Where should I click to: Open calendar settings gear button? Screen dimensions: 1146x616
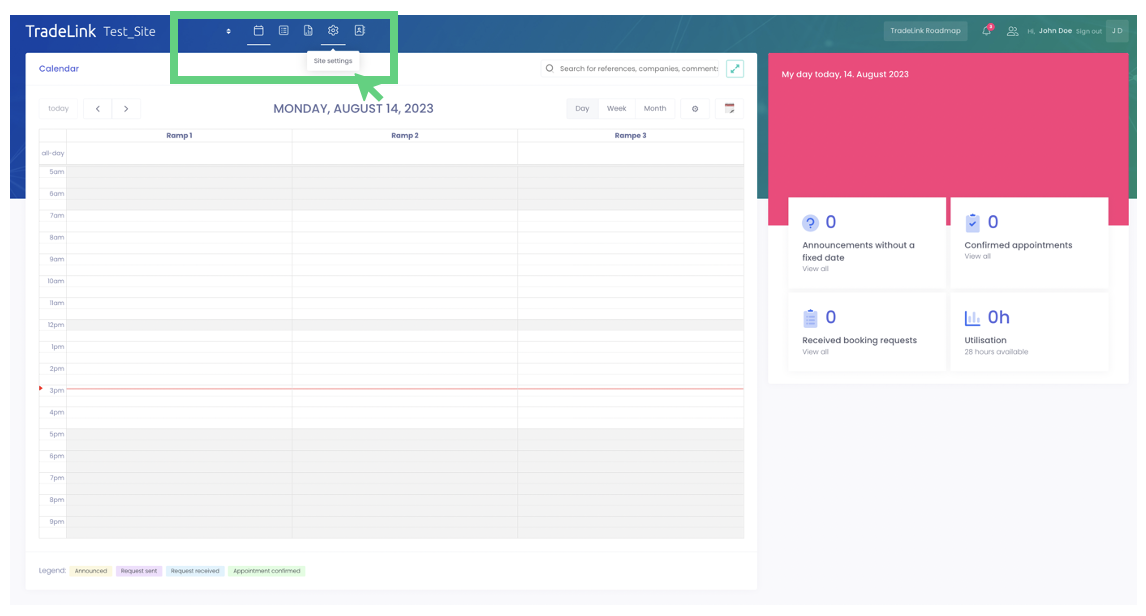click(695, 108)
